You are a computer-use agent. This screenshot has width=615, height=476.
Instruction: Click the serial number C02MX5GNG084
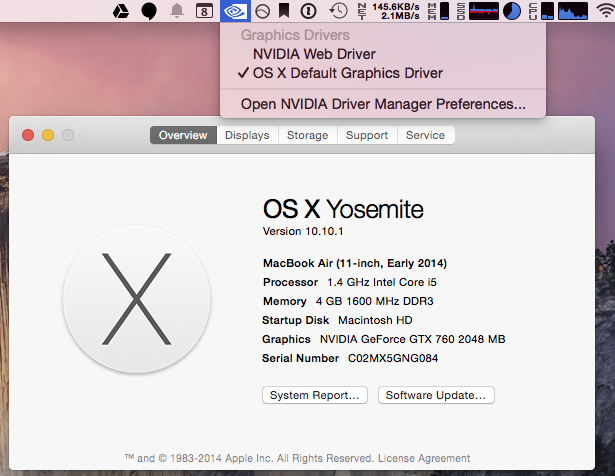point(393,358)
